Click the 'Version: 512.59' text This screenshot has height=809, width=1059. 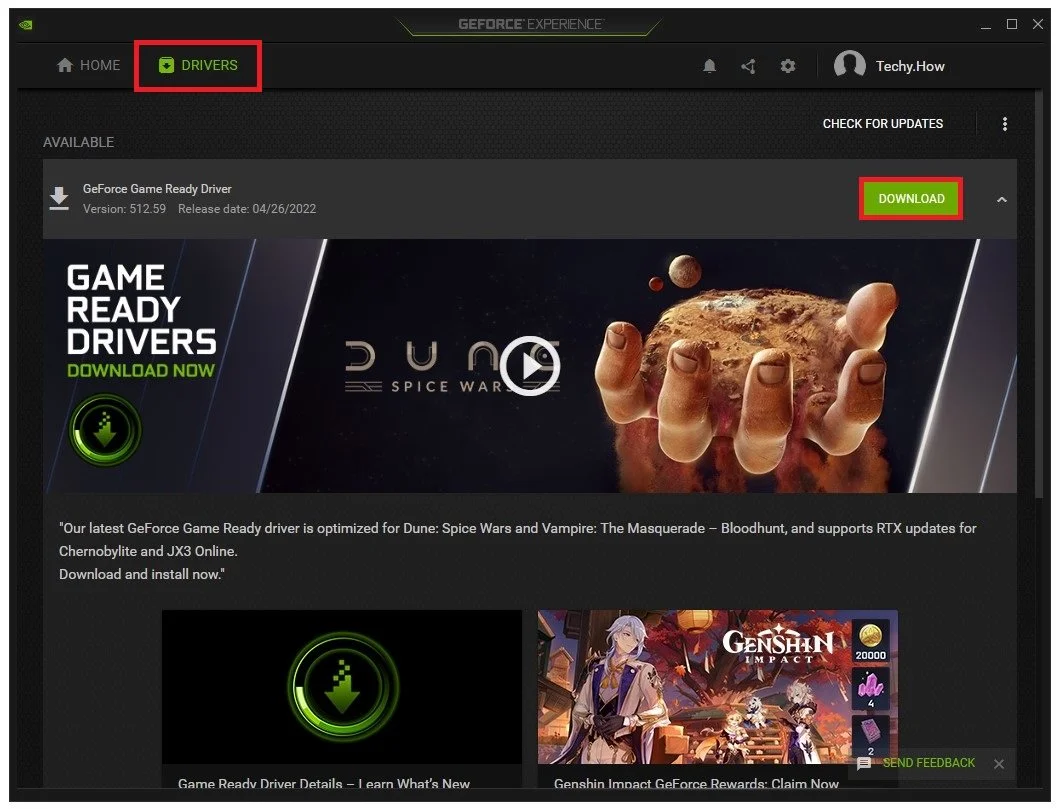tap(124, 209)
